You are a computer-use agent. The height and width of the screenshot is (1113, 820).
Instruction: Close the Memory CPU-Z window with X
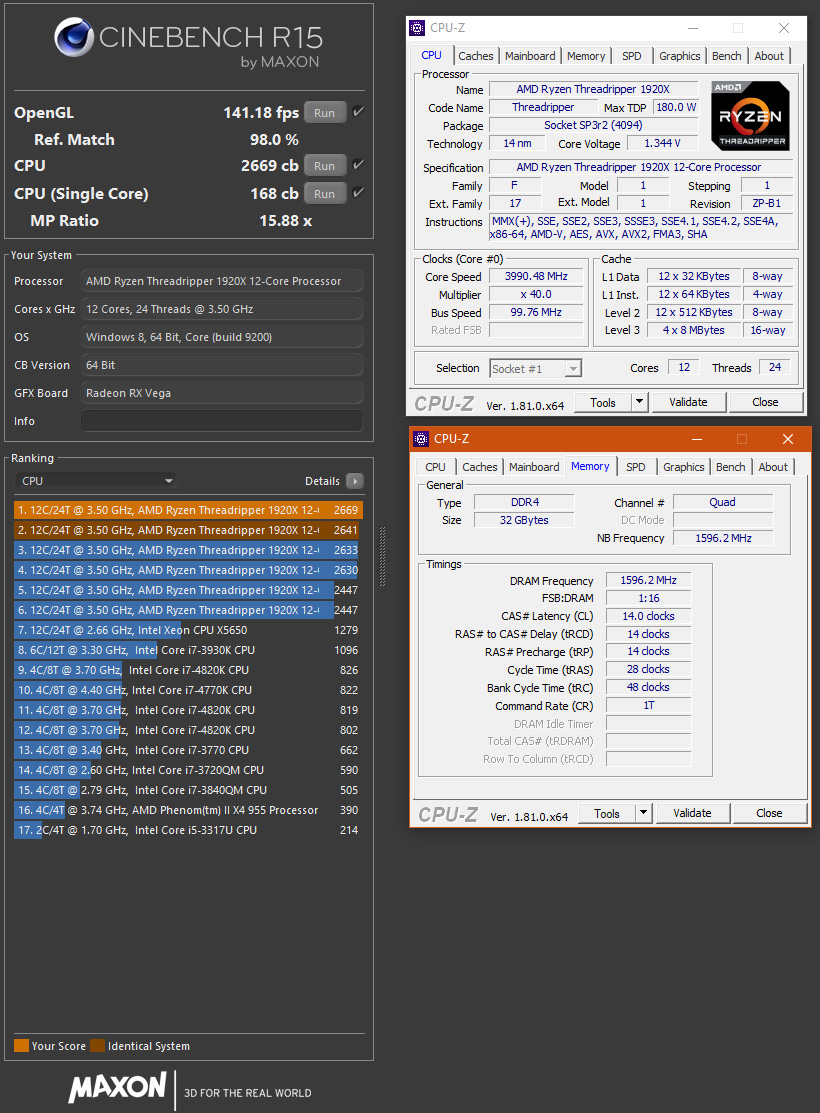(x=787, y=439)
